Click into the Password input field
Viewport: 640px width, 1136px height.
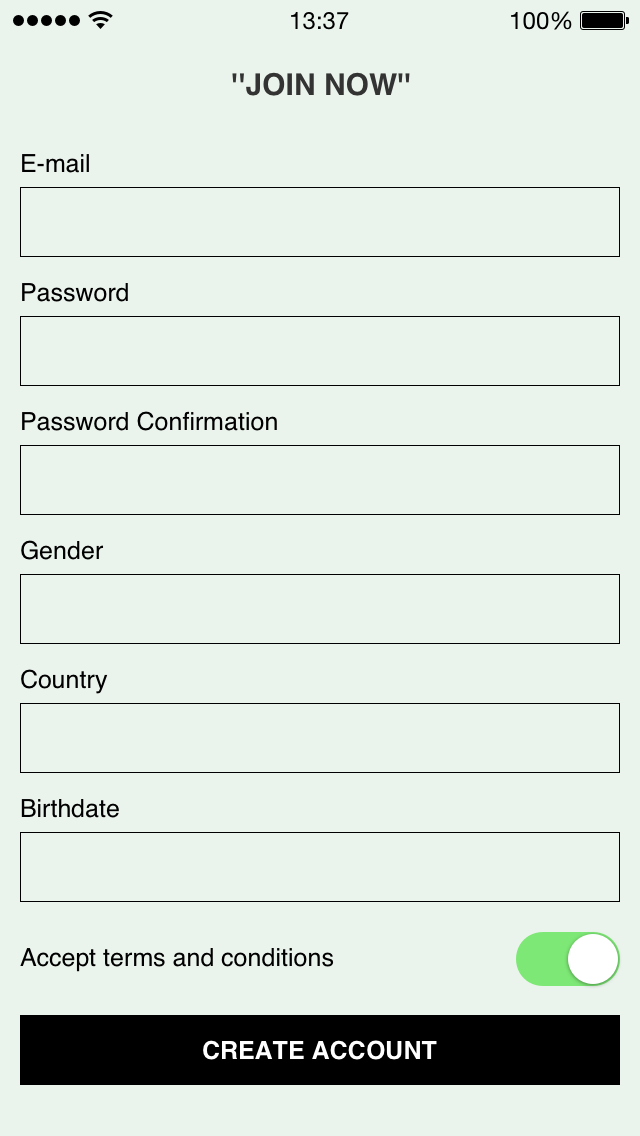[x=320, y=351]
